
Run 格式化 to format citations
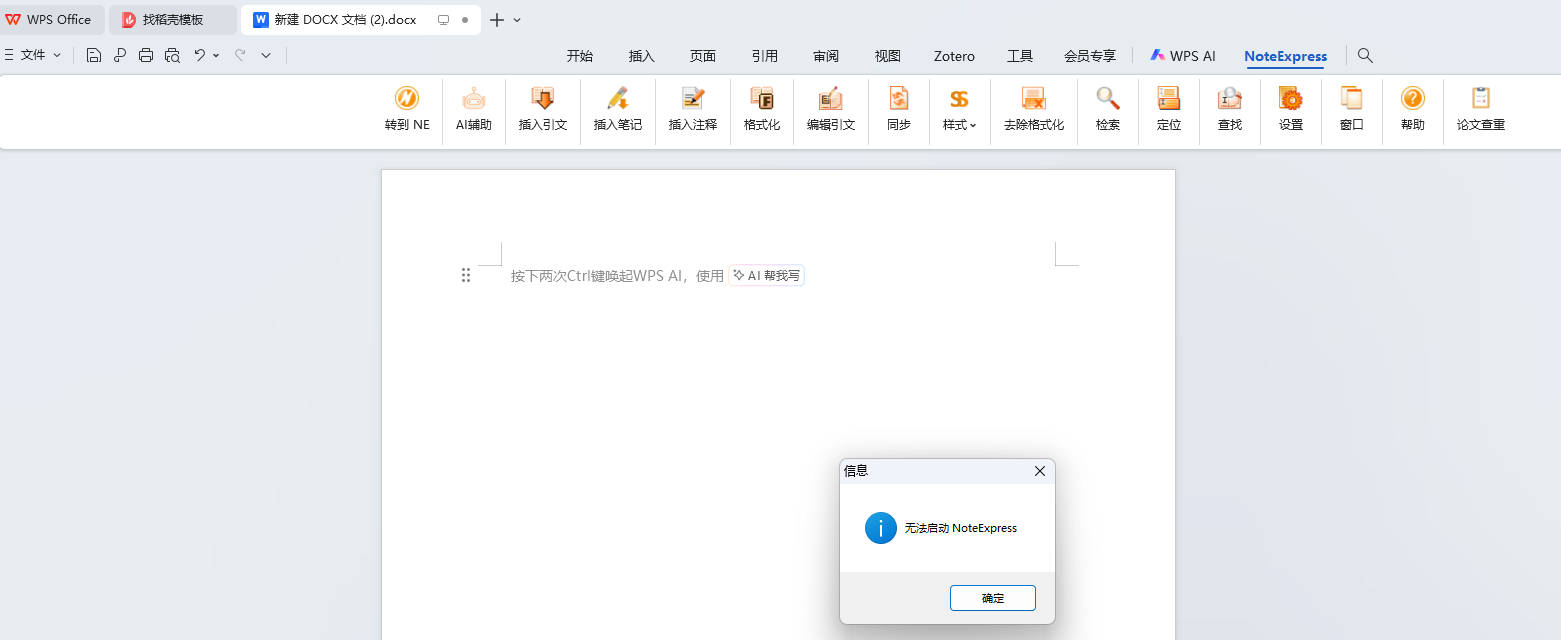[761, 110]
